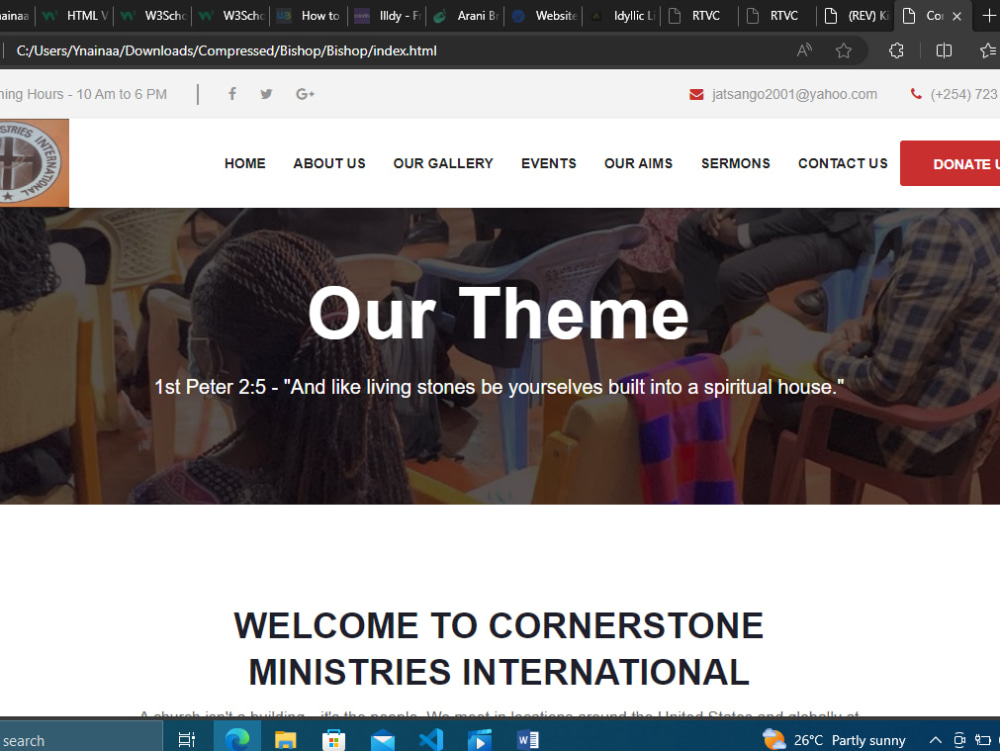Open EVENTS menu item
Image resolution: width=1000 pixels, height=751 pixels.
click(x=548, y=163)
